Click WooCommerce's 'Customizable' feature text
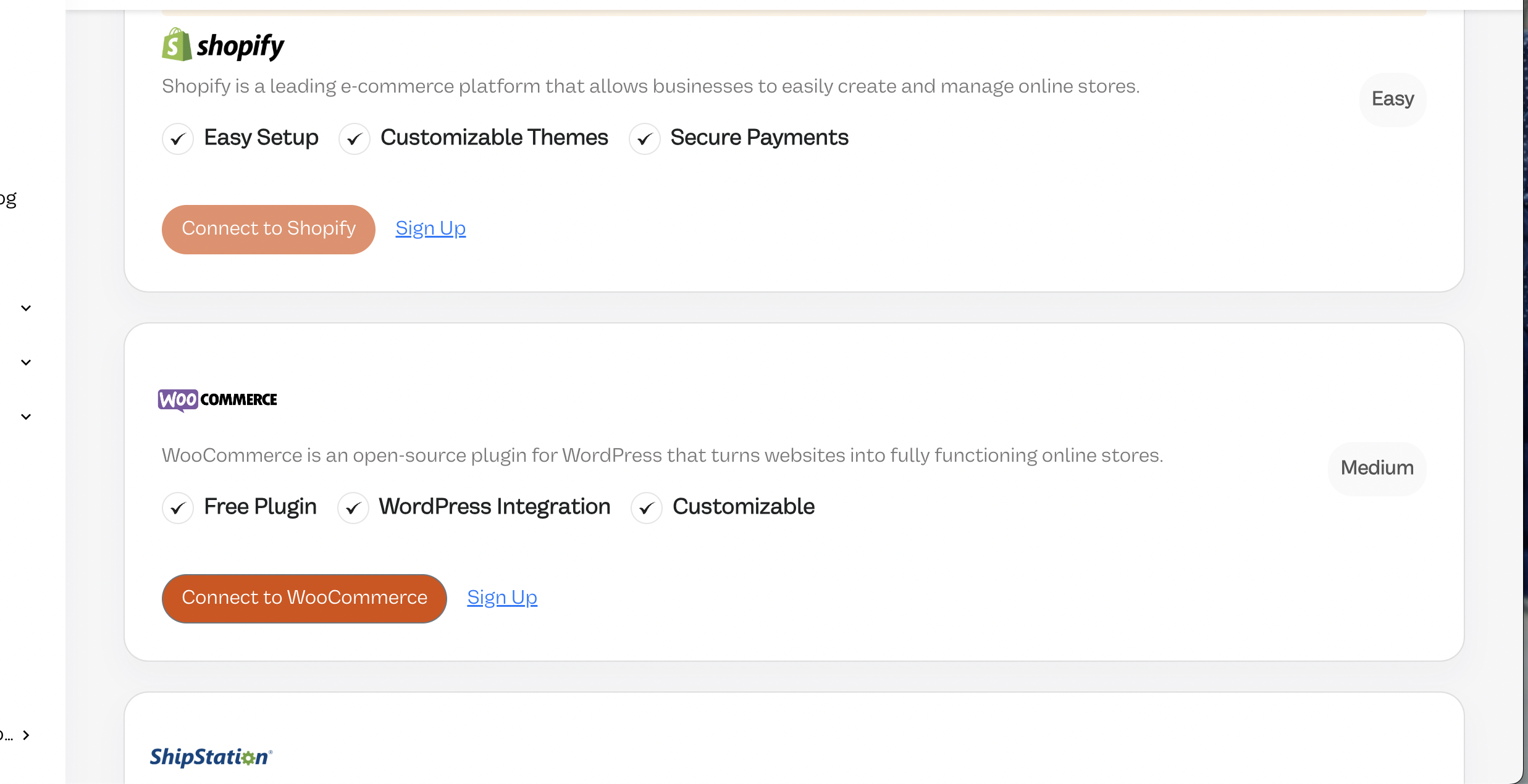Image resolution: width=1528 pixels, height=784 pixels. [x=744, y=507]
